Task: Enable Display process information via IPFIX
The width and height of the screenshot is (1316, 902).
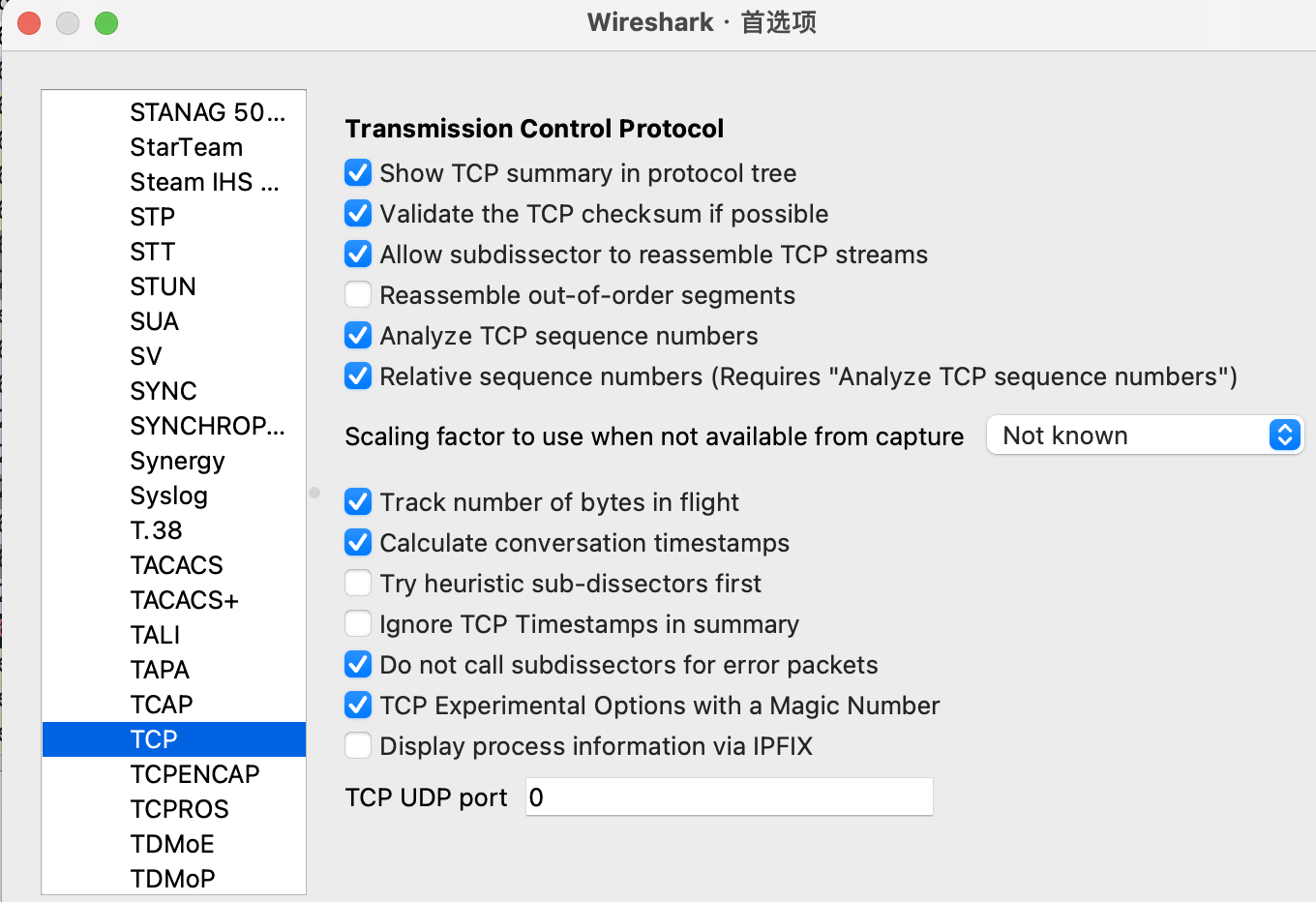Action: [358, 746]
